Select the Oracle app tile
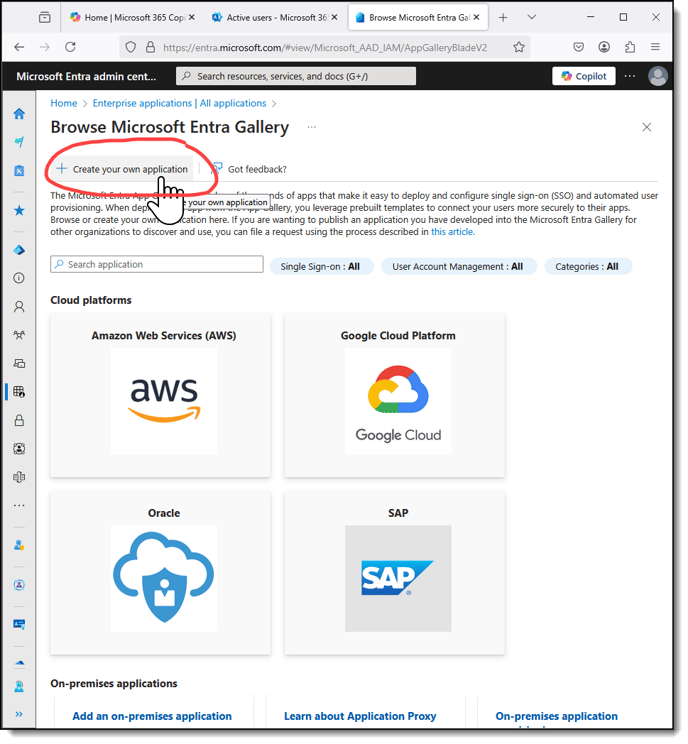The image size is (688, 744). [x=160, y=573]
